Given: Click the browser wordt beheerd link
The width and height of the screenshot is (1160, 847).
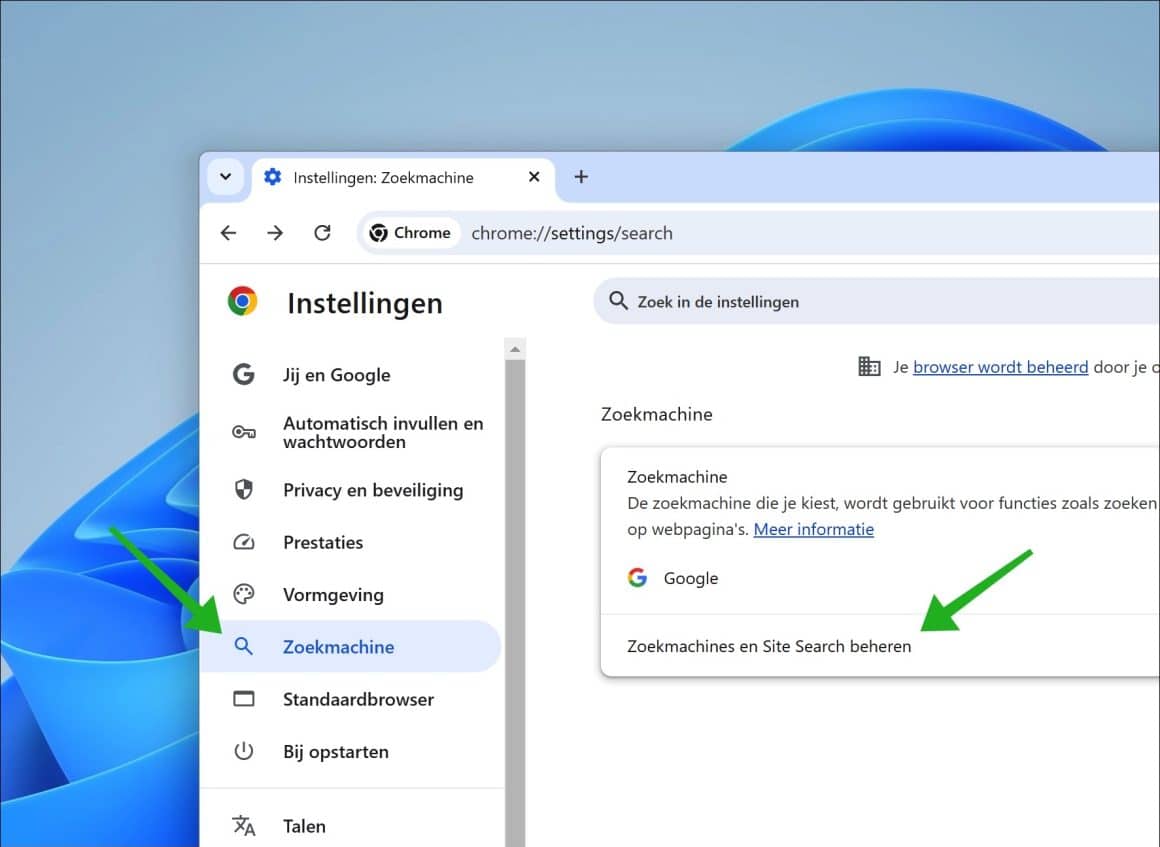Looking at the screenshot, I should point(1000,367).
